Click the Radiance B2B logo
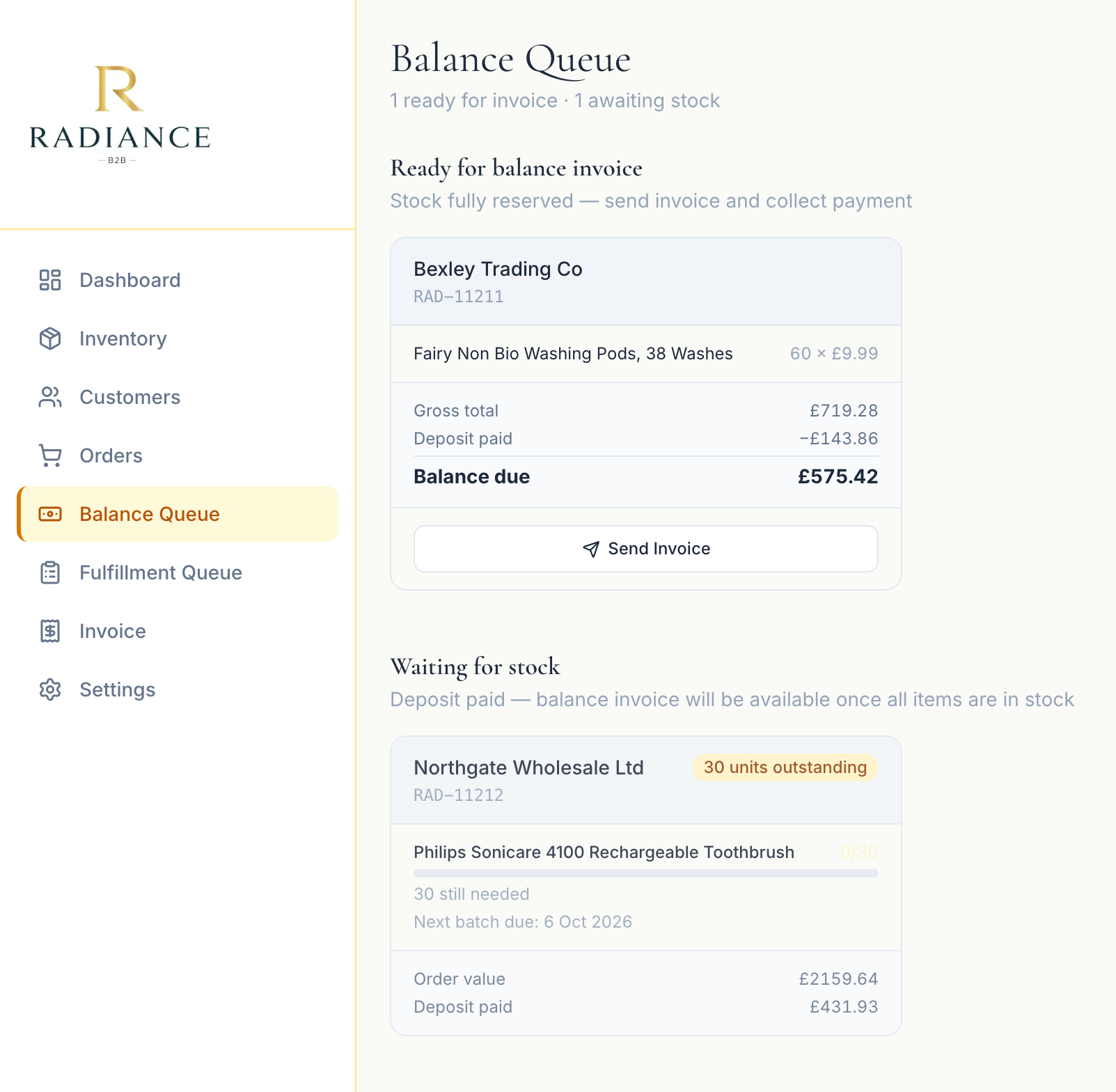This screenshot has width=1116, height=1092. click(x=120, y=115)
